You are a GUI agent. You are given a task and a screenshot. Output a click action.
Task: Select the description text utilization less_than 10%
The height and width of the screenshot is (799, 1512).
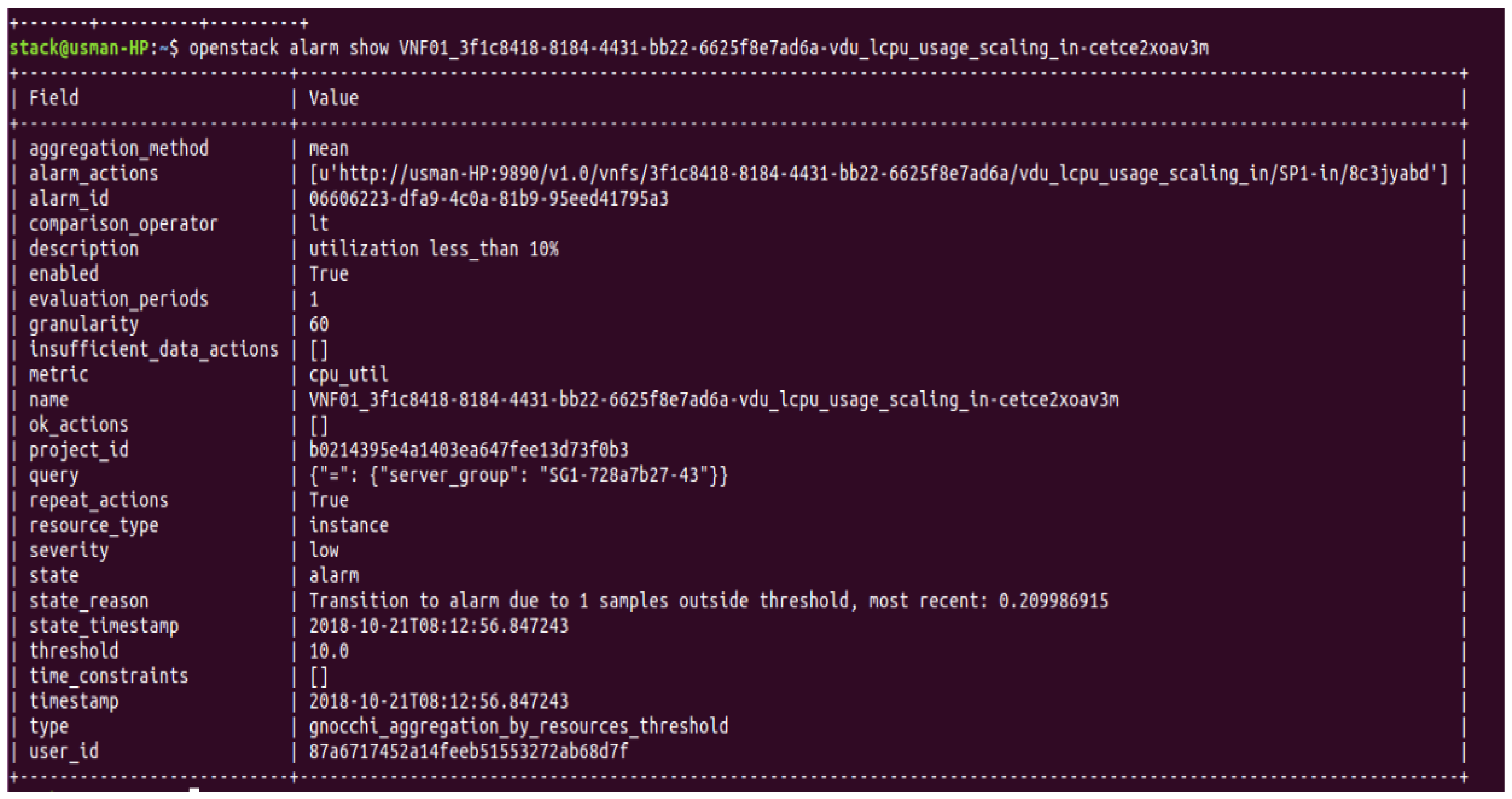click(434, 249)
